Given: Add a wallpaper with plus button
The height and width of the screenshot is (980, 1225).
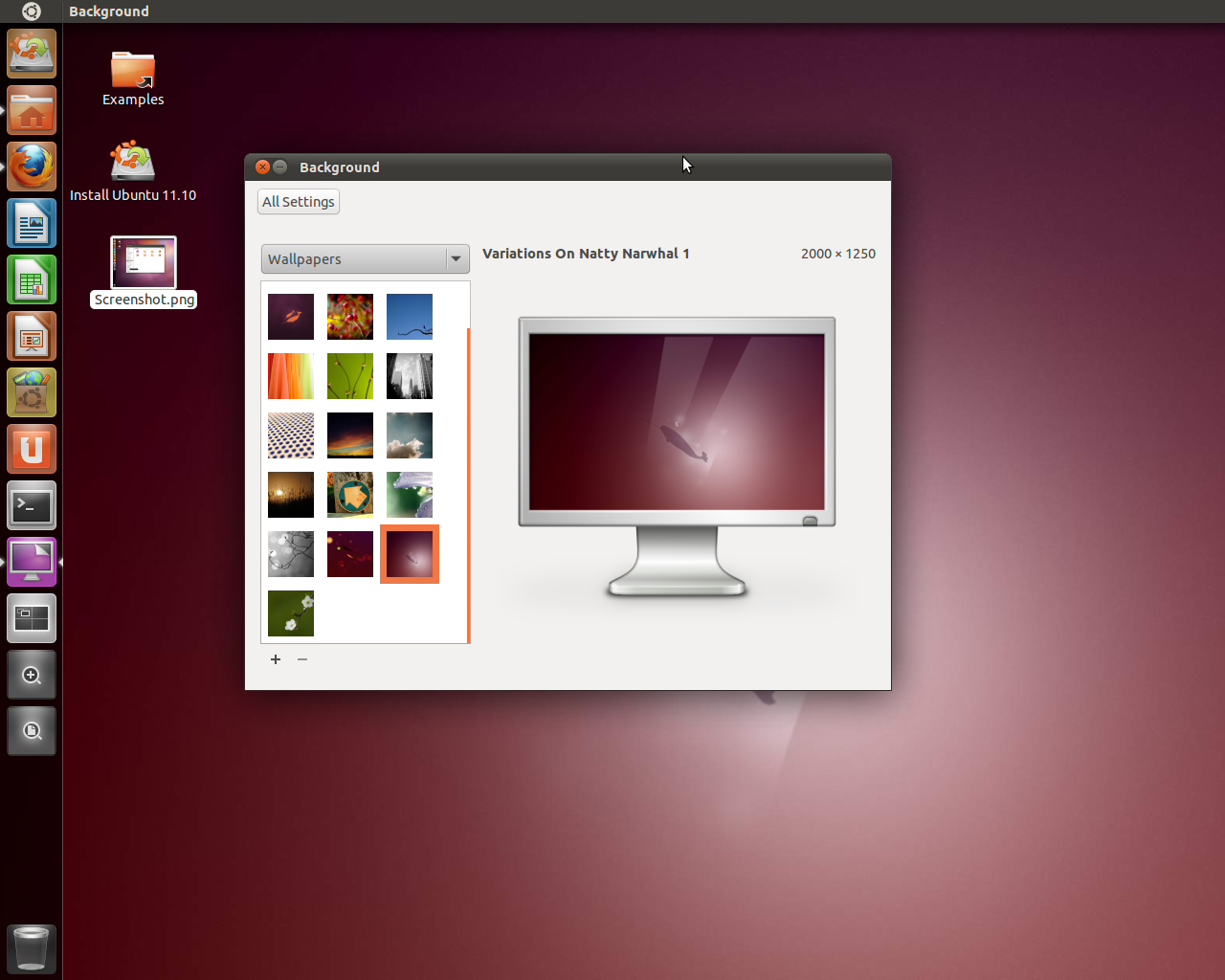Looking at the screenshot, I should 276,659.
